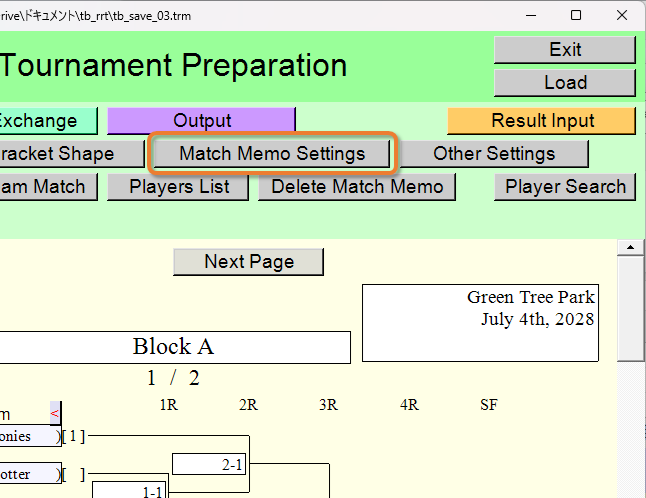Open the Players List

(178, 187)
